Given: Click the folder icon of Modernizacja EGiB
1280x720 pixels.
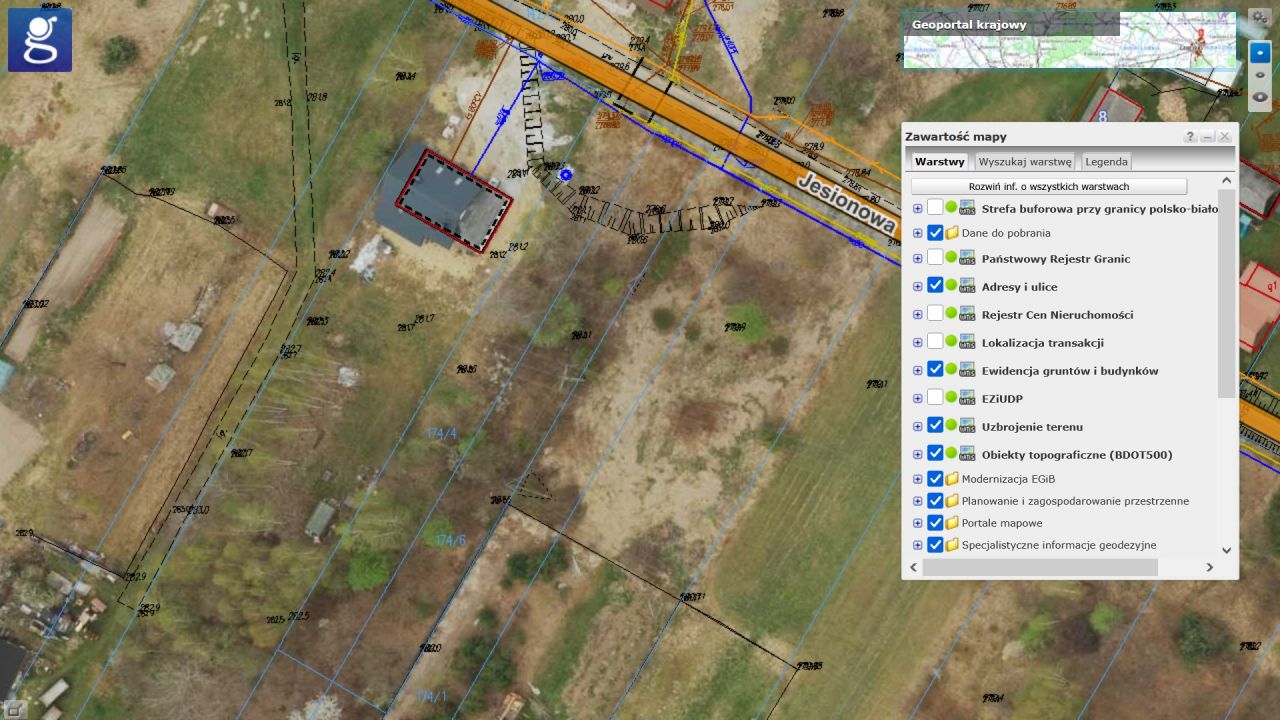Looking at the screenshot, I should (x=952, y=479).
